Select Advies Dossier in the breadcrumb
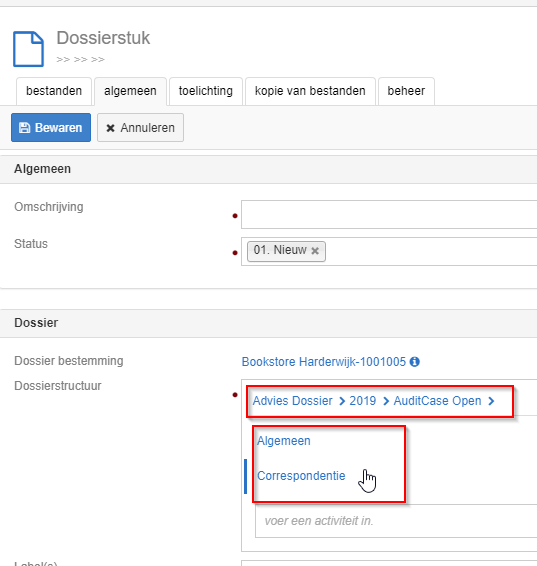 click(292, 401)
